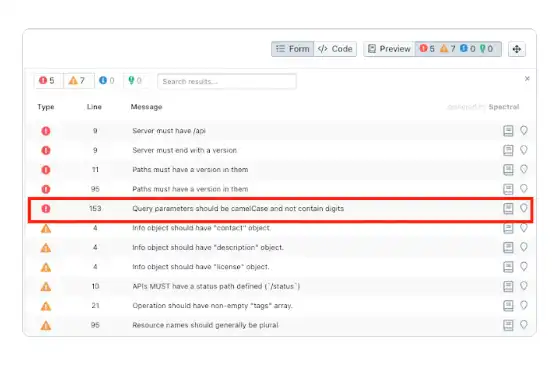Open docs icon for line 11 paths version row
The image size is (554, 382).
(508, 170)
